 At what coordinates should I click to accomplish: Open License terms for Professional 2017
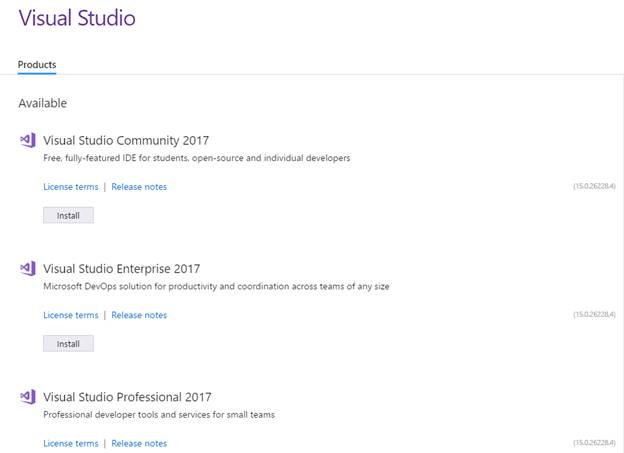click(x=71, y=443)
